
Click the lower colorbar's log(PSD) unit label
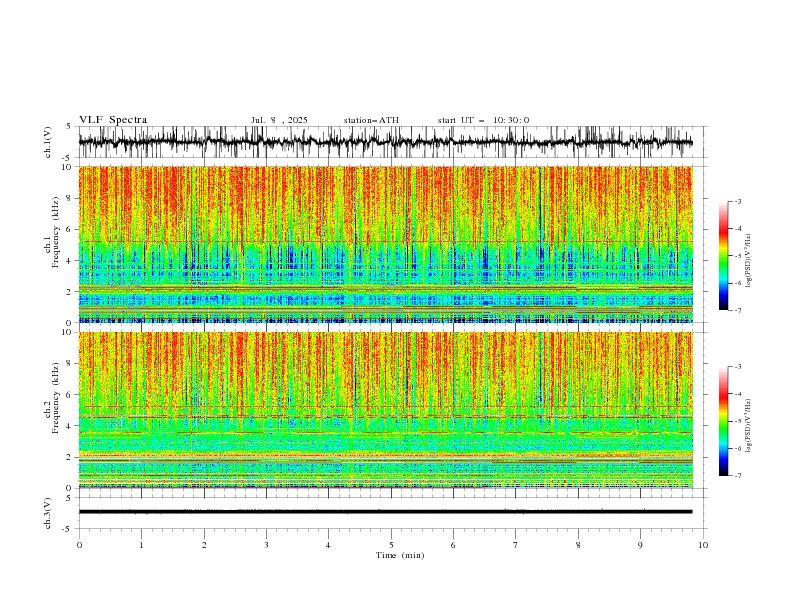748,425
